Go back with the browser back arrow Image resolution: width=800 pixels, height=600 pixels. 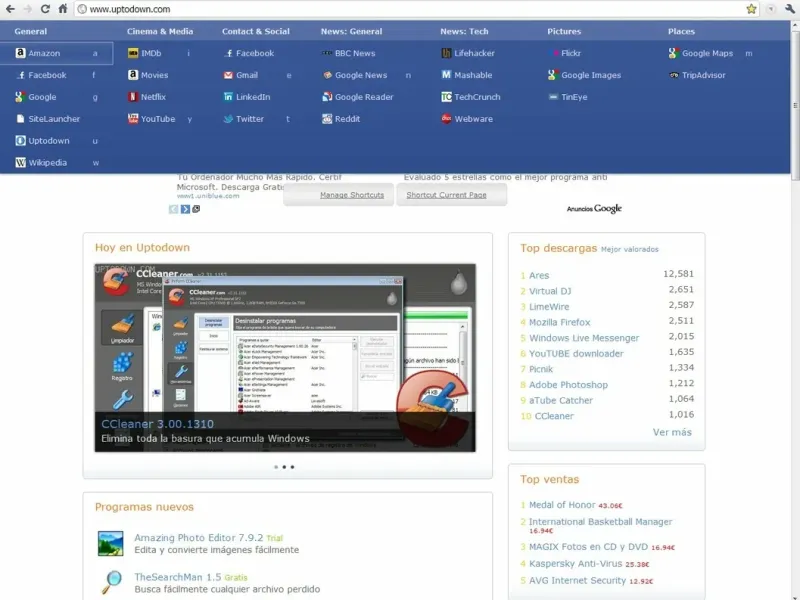click(10, 9)
